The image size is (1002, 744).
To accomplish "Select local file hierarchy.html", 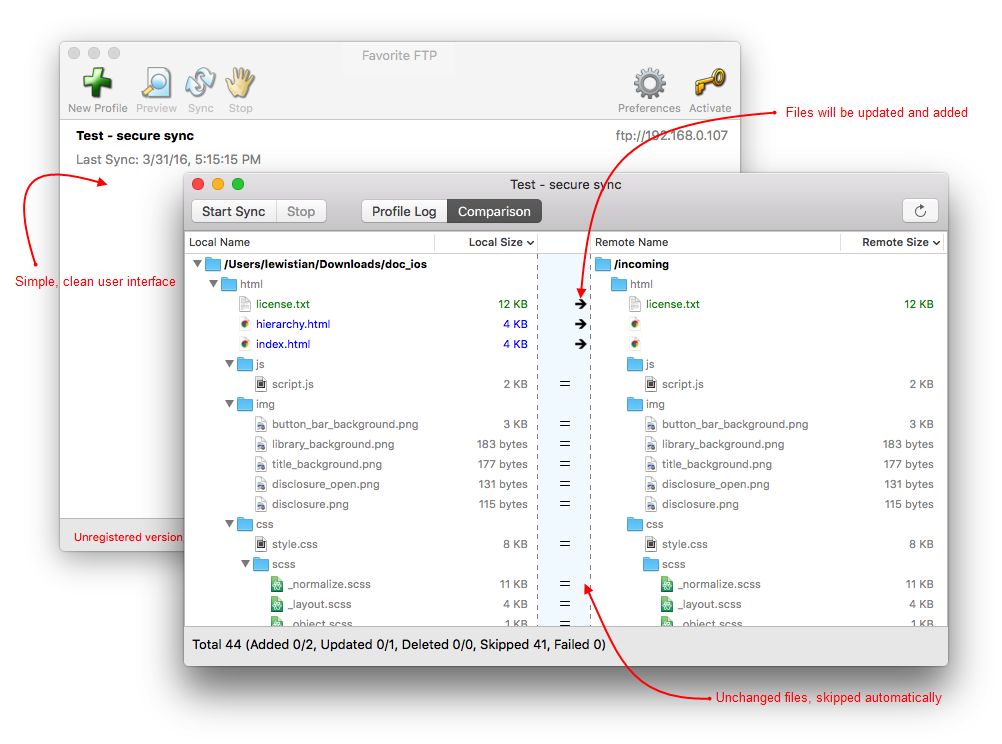I will click(x=293, y=324).
